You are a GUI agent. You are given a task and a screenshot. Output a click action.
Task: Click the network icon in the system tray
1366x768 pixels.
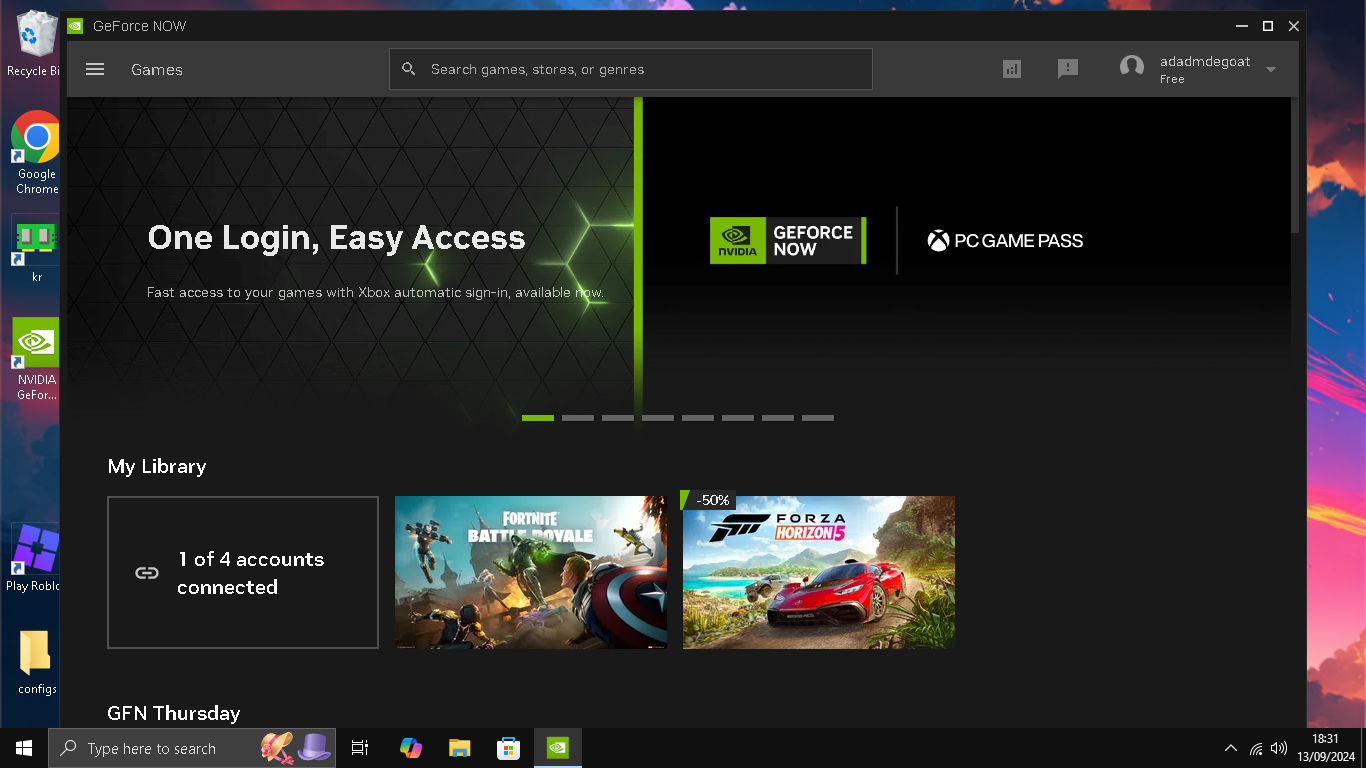(1256, 749)
